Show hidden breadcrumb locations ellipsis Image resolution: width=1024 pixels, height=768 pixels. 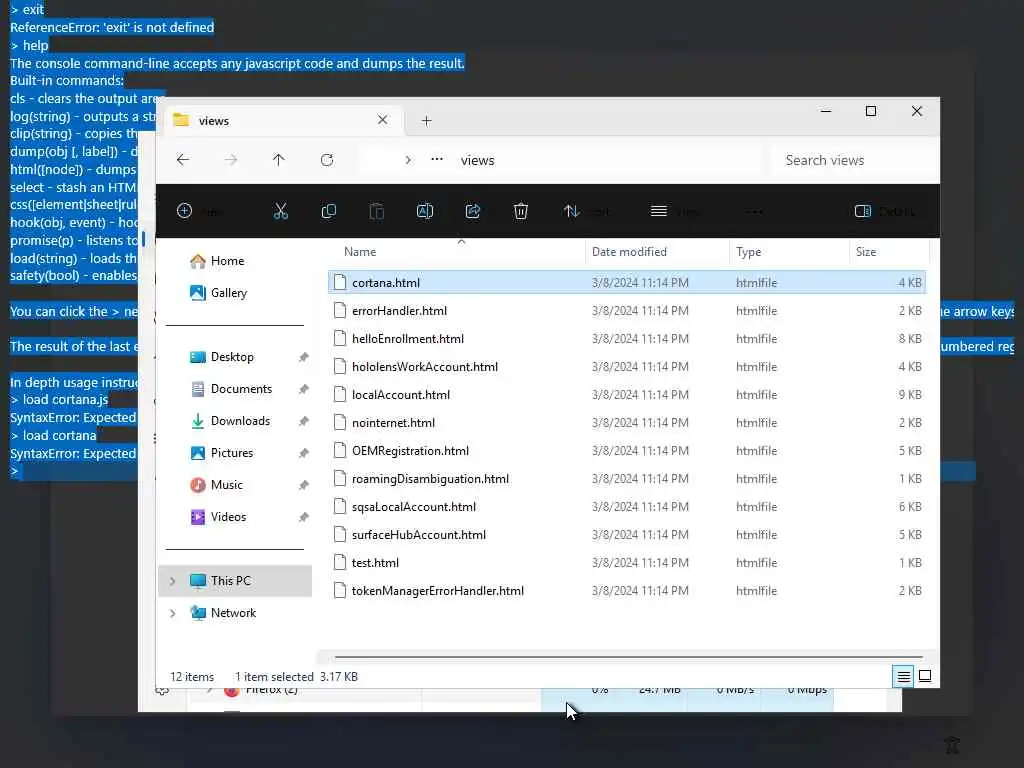click(x=437, y=159)
